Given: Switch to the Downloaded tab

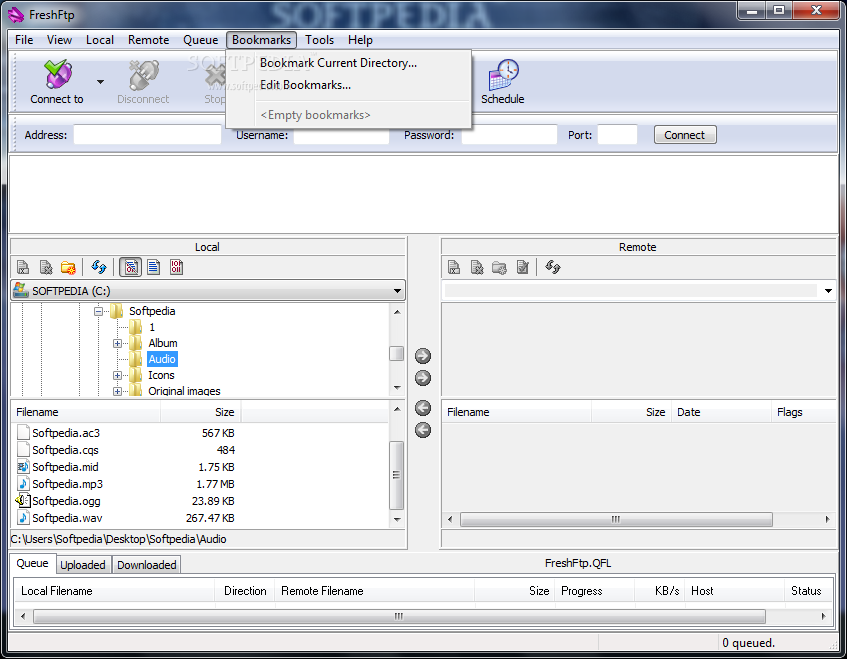Looking at the screenshot, I should click(x=147, y=565).
